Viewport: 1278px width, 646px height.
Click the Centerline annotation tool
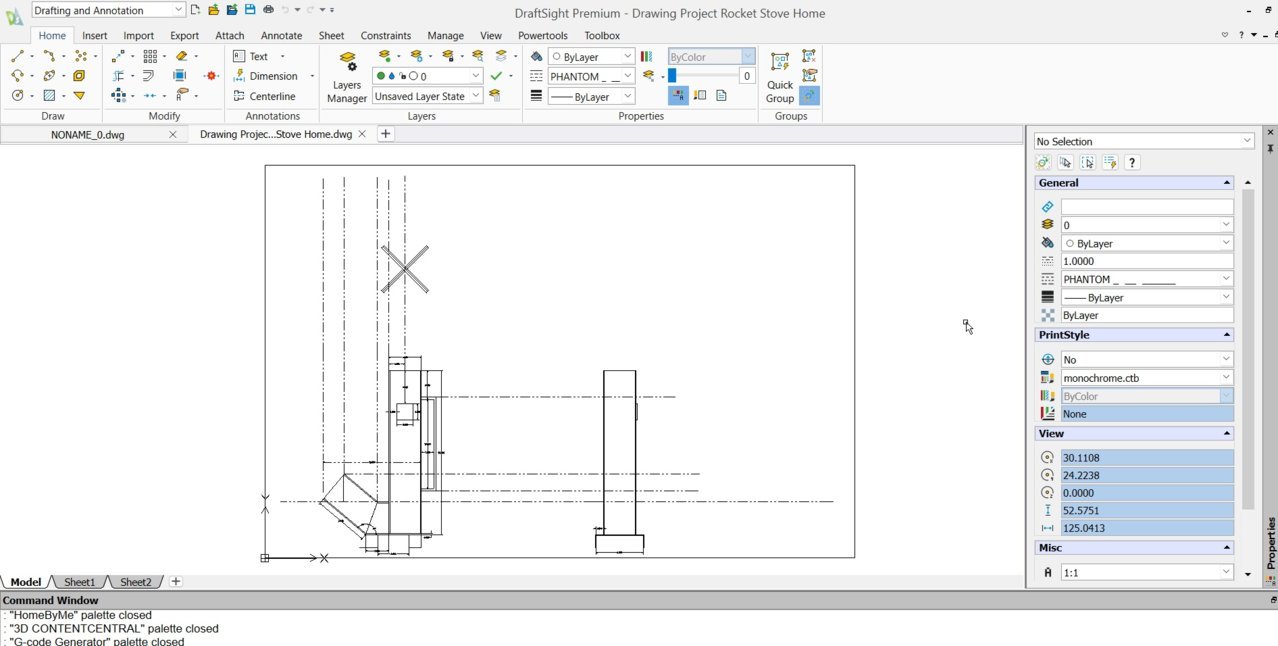coord(265,96)
